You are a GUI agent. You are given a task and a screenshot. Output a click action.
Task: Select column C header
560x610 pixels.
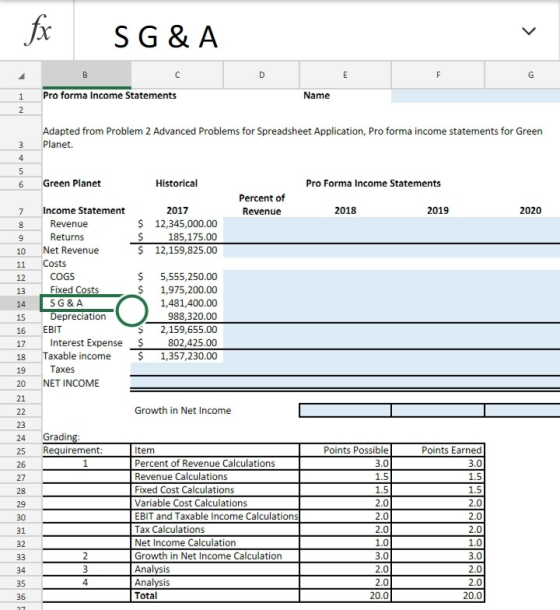(177, 75)
